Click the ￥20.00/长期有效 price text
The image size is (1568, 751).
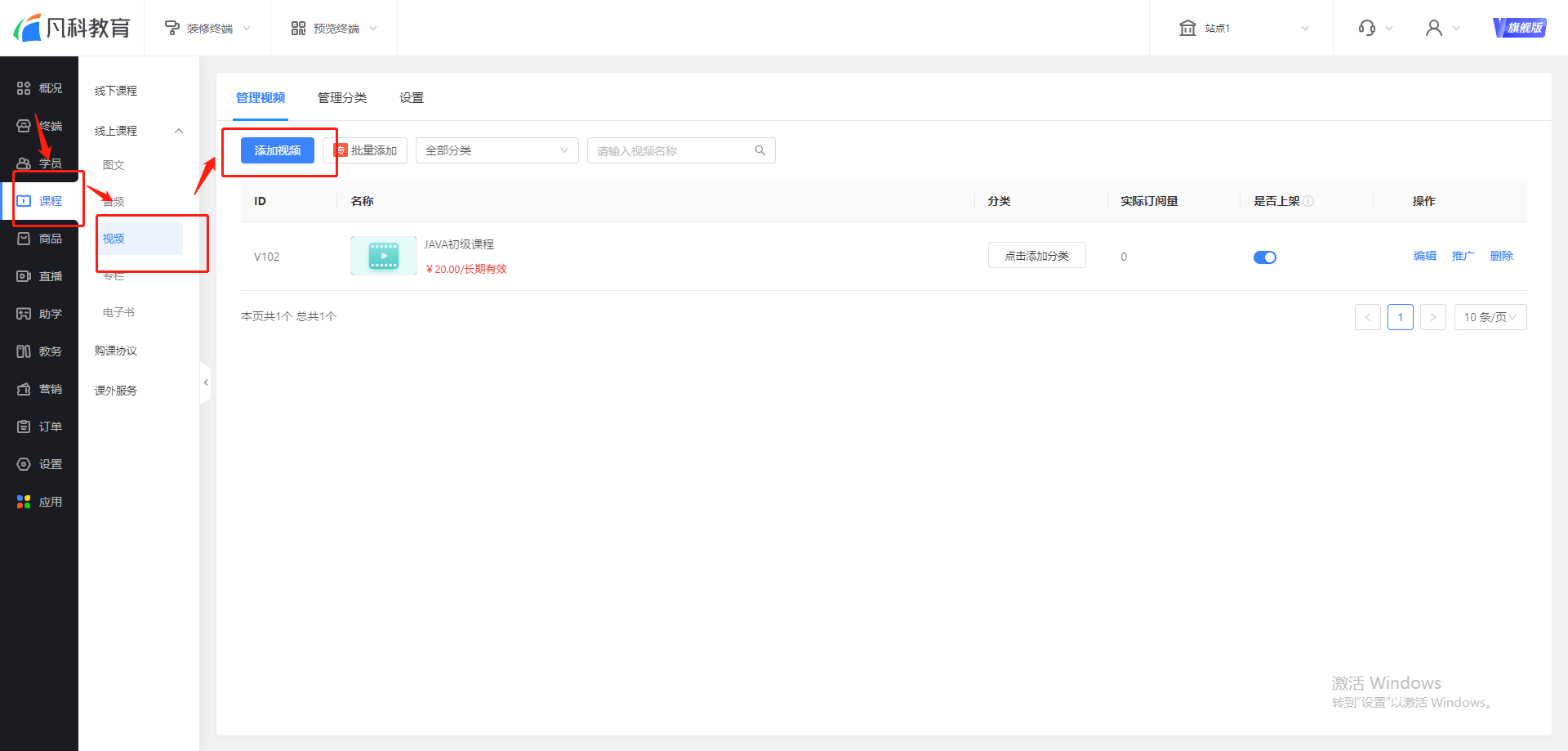click(466, 269)
